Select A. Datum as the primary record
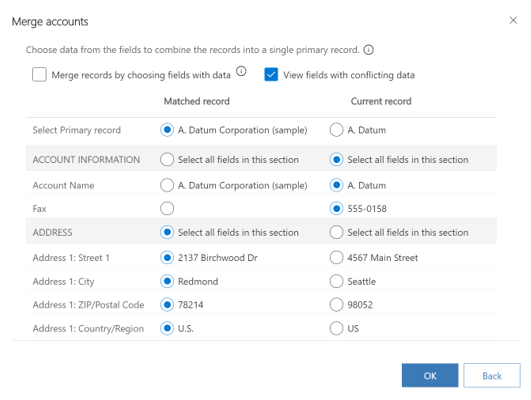This screenshot has width=531, height=400. (336, 130)
